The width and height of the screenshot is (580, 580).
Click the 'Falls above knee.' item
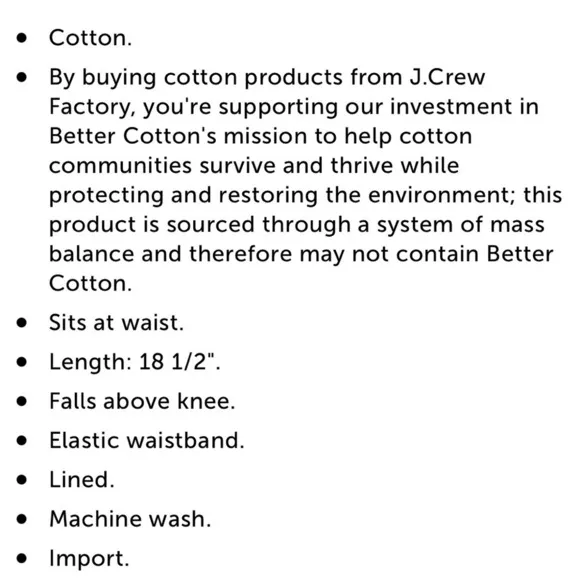click(x=142, y=401)
